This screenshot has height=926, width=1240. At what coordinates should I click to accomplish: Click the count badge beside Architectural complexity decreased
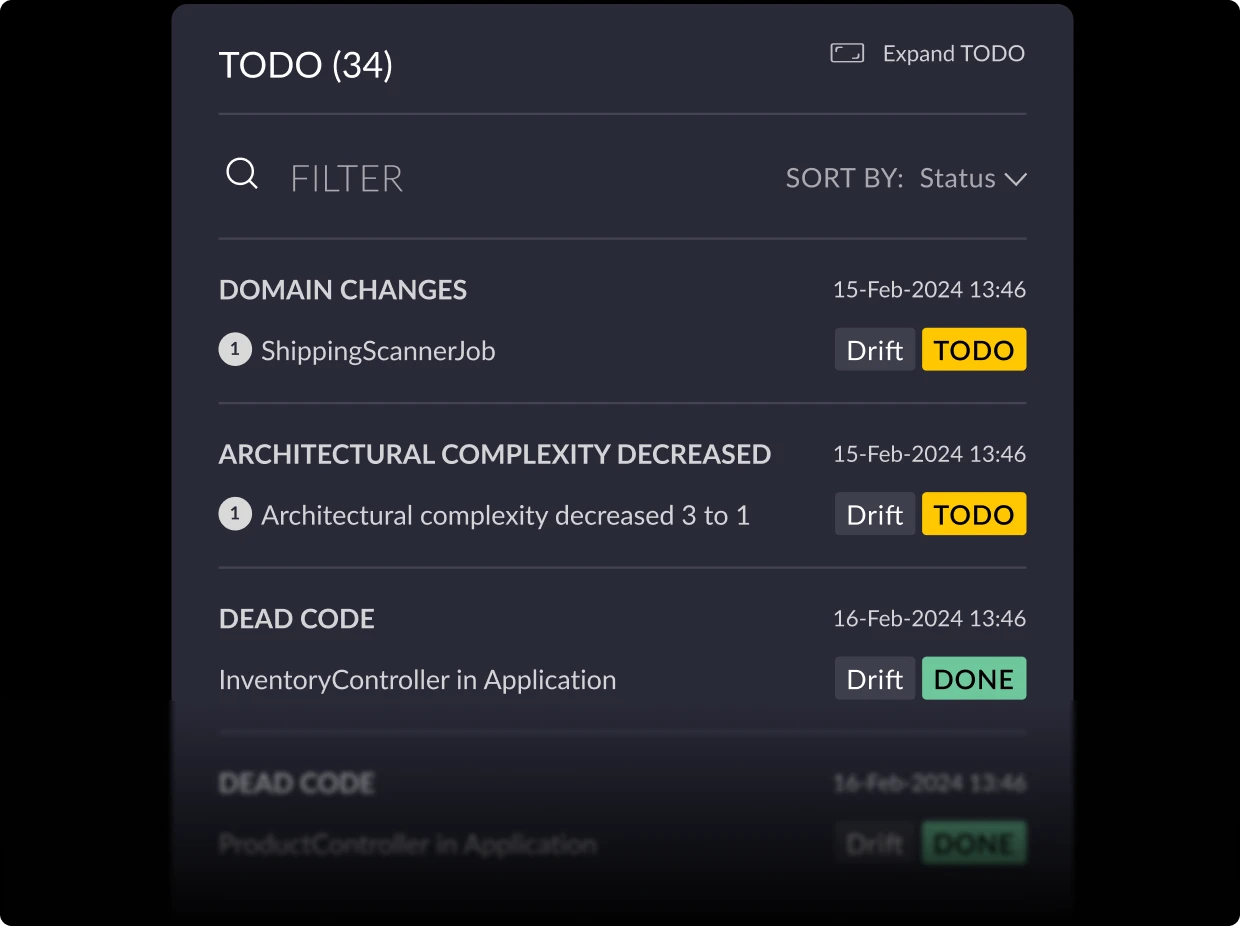(235, 514)
